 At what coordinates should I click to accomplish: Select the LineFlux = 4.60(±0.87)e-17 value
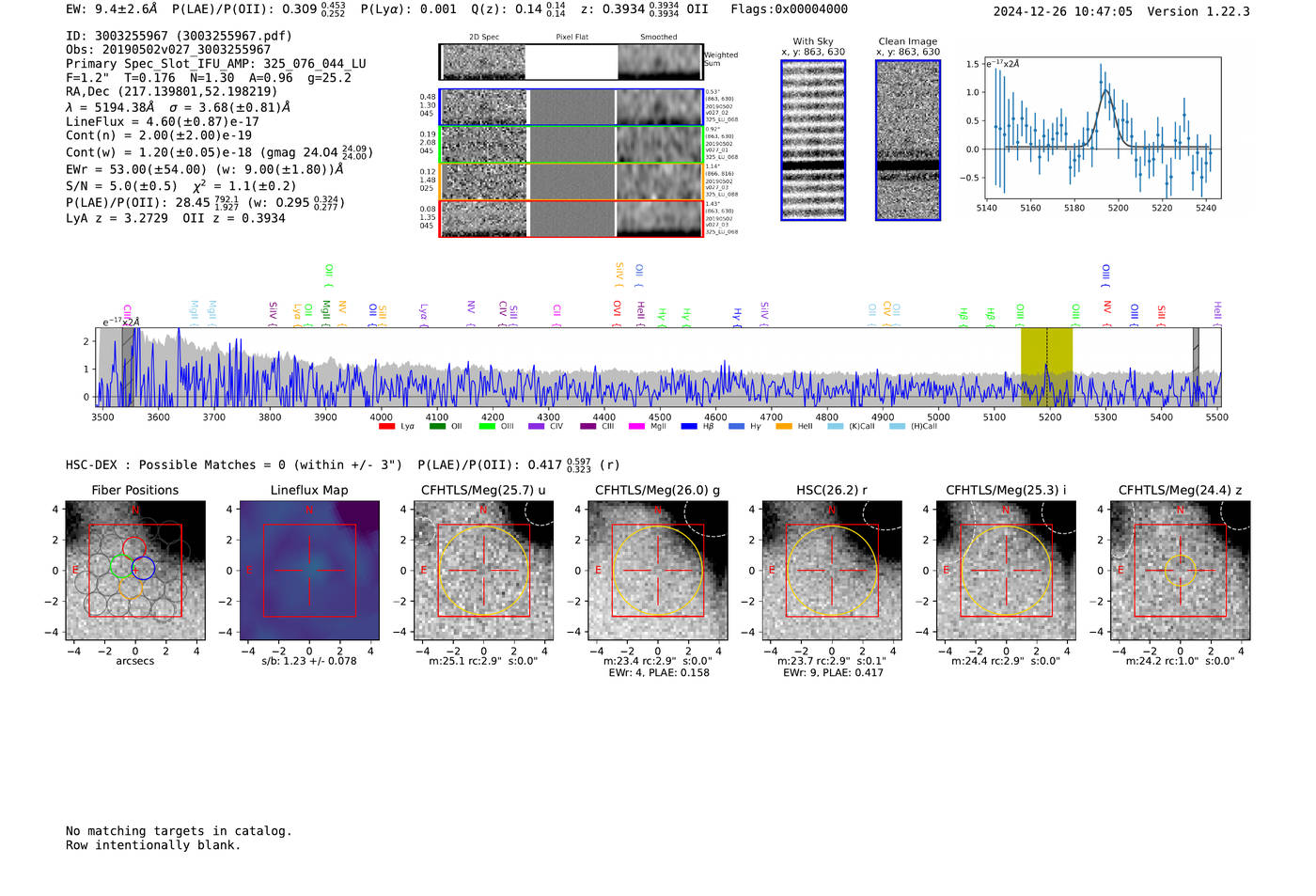coord(163,121)
